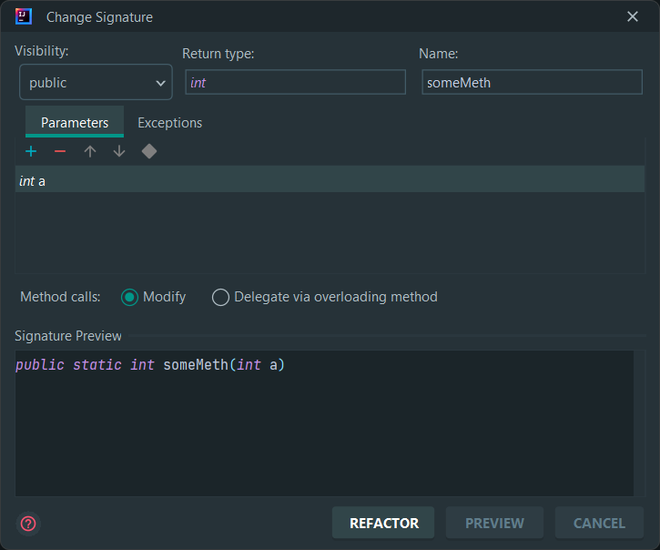This screenshot has height=550, width=660.
Task: Click the add parameter plus icon
Action: click(x=31, y=151)
